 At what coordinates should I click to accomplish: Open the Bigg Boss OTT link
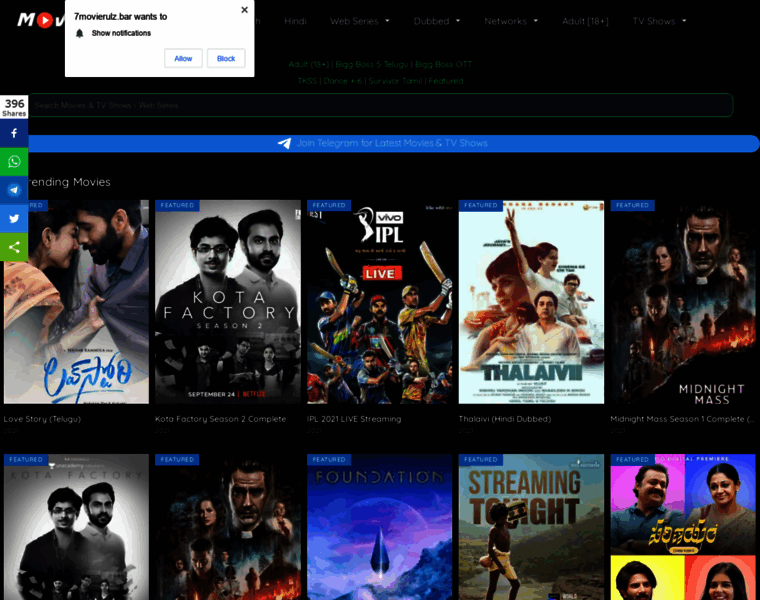pos(443,64)
